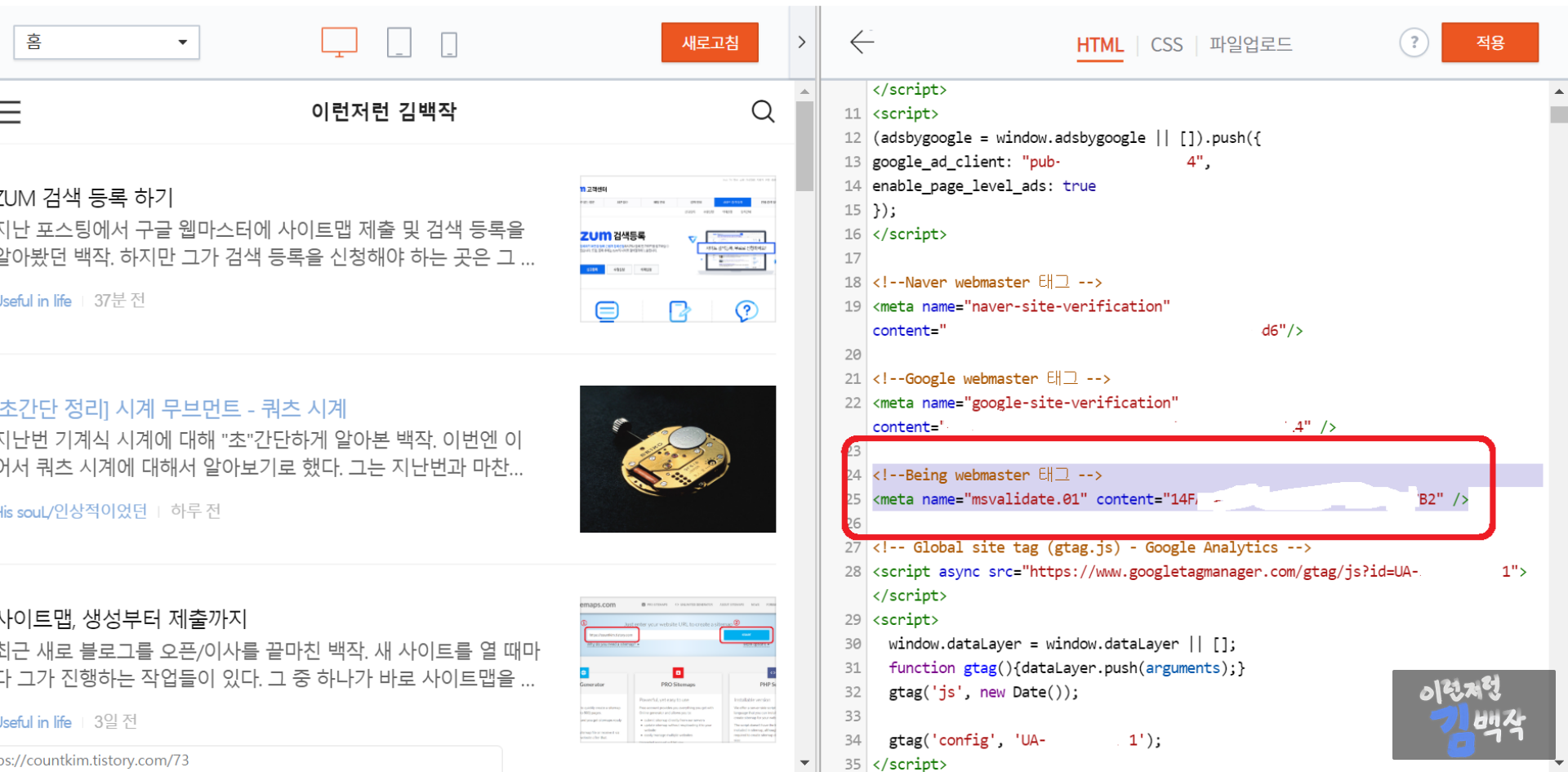Click the Naver webmaster 태그 comment line

tap(987, 282)
